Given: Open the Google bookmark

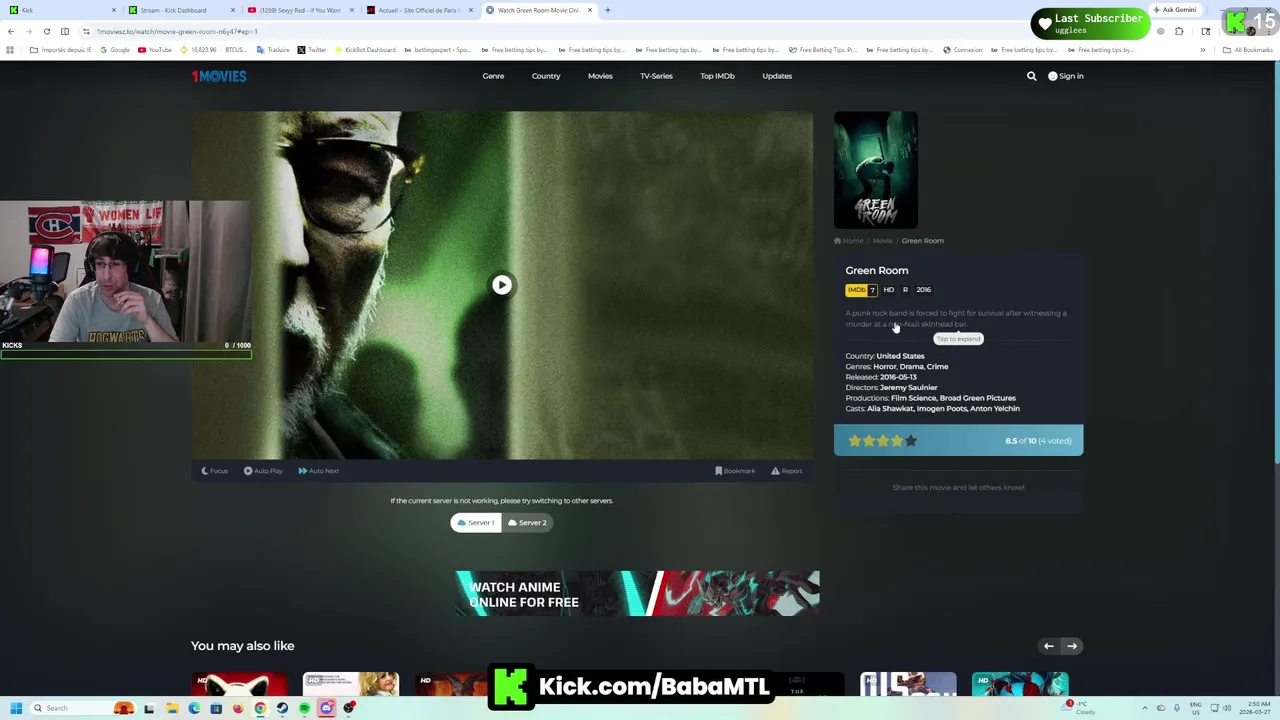Looking at the screenshot, I should pos(115,50).
